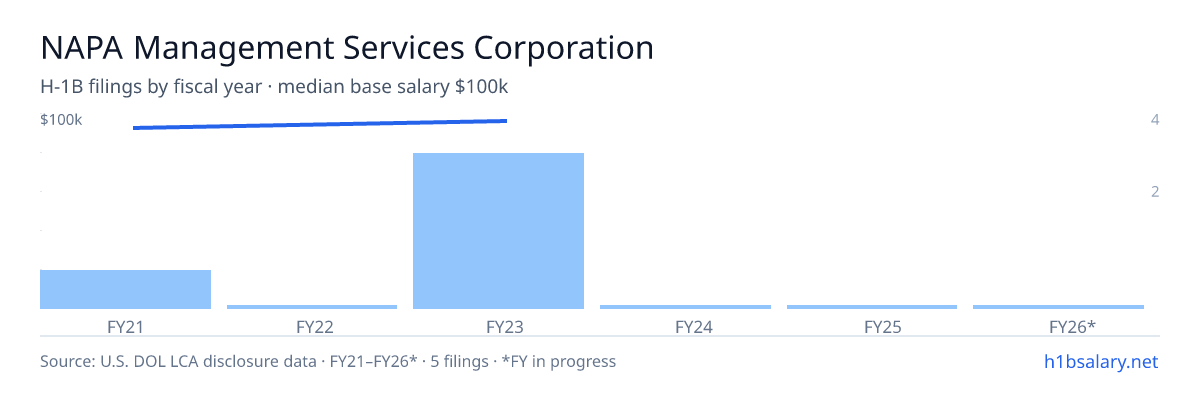Click the DOL LCA source footnote
Screen dimensions: 1200x400
click(x=328, y=361)
